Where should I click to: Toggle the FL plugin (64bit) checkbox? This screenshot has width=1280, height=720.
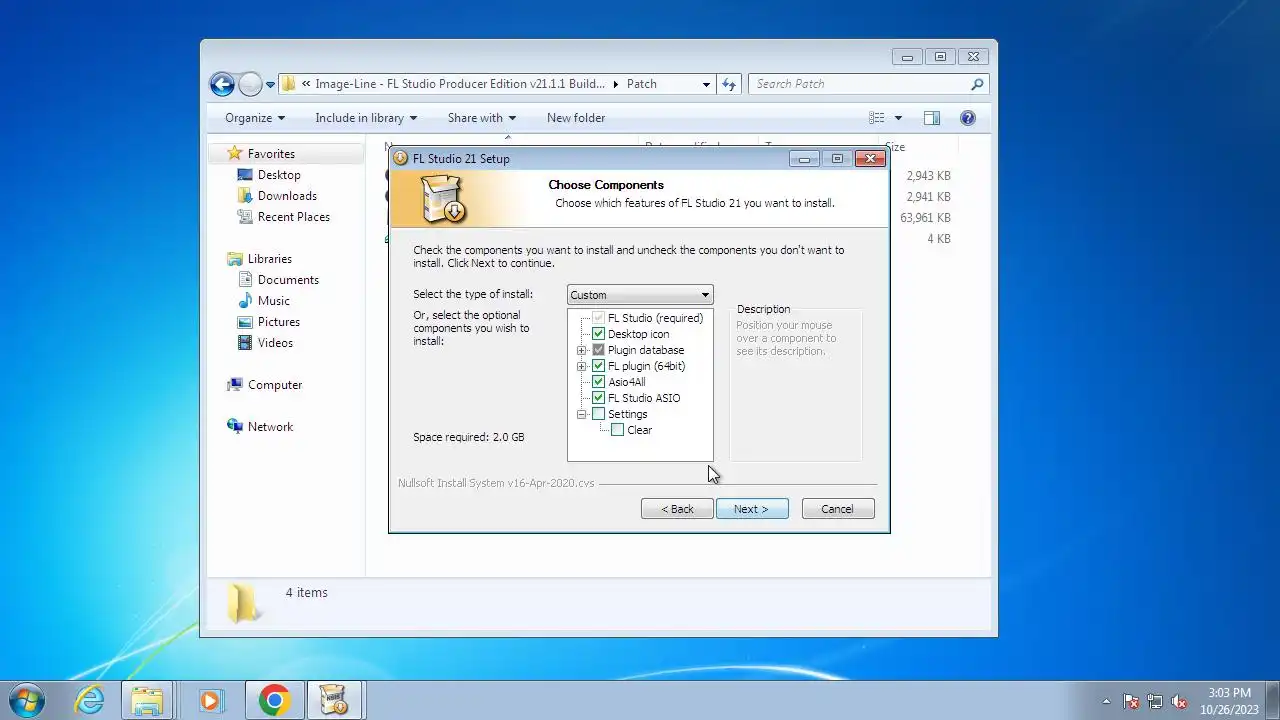(x=598, y=366)
